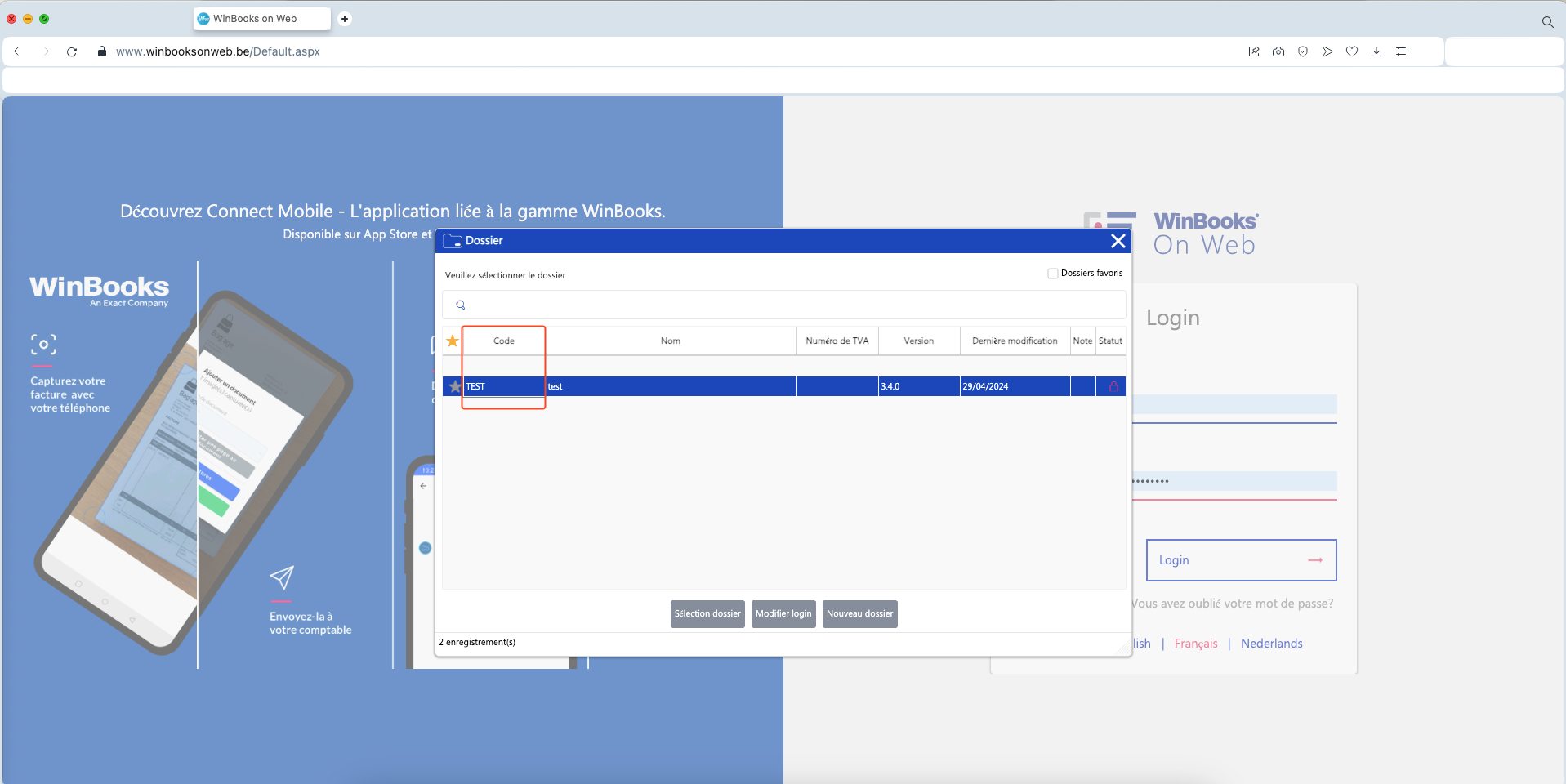1566x784 pixels.
Task: Select the TEST code cell
Action: point(504,386)
